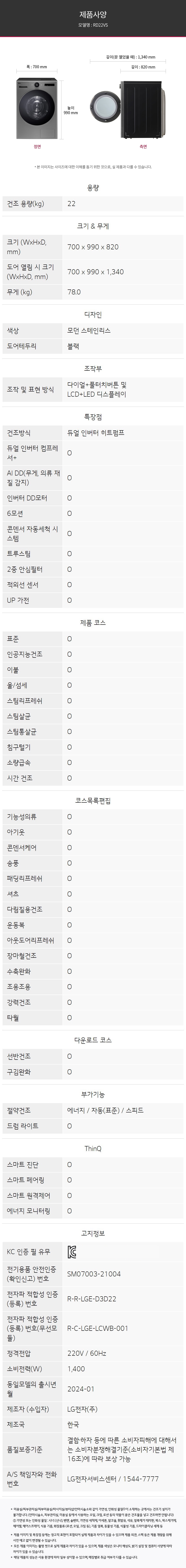Click the 특장점 section heading

pos(93,417)
